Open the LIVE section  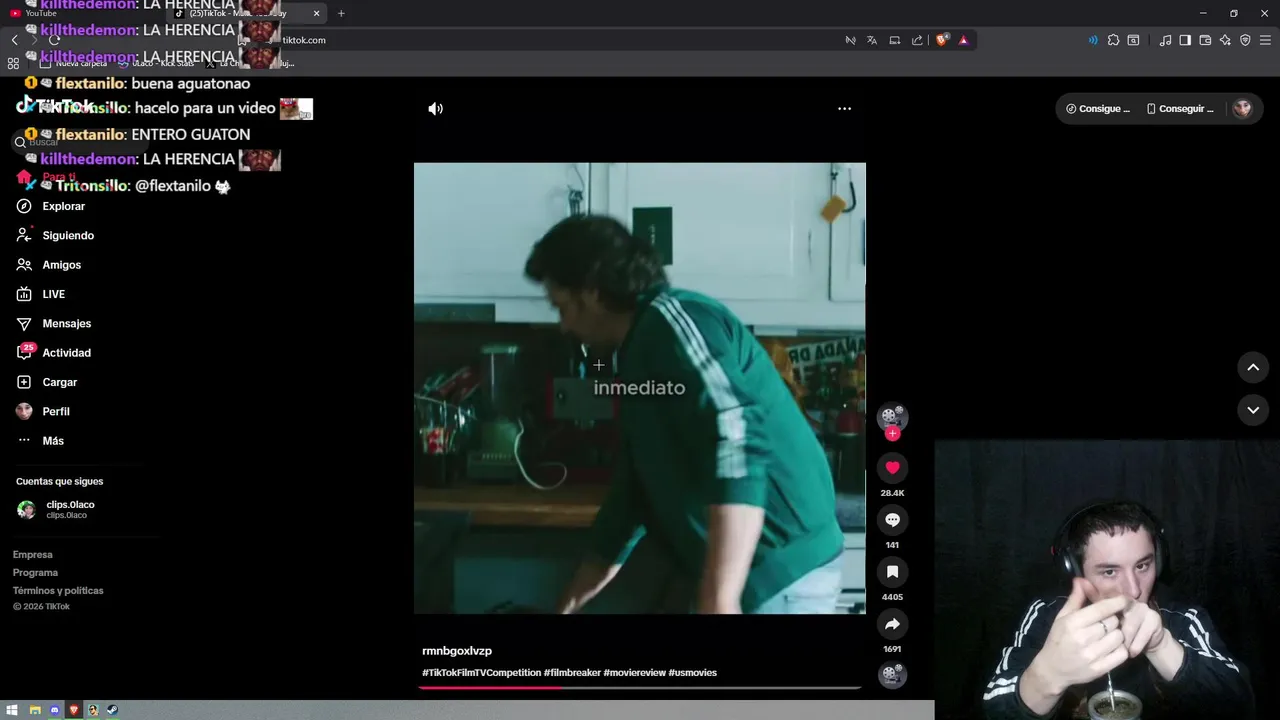click(x=41, y=294)
